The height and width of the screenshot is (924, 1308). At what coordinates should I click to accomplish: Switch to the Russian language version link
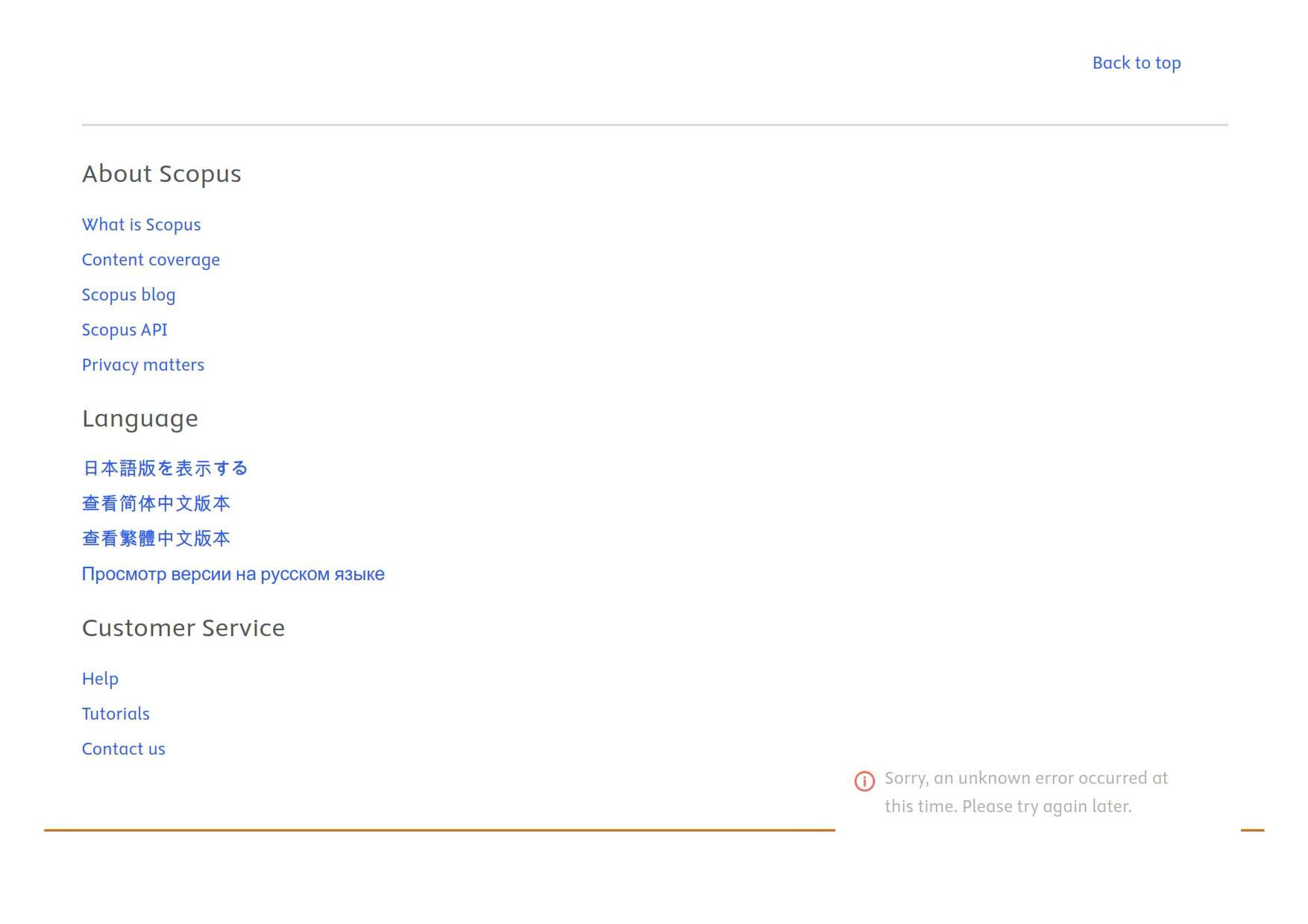233,574
